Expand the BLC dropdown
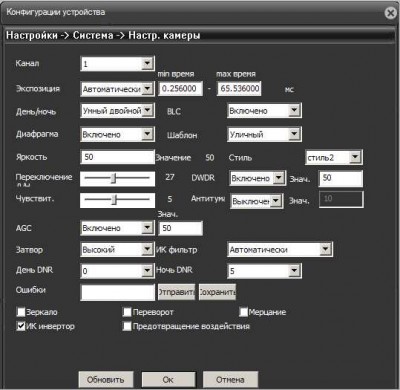The height and width of the screenshot is (390, 400). click(264, 111)
